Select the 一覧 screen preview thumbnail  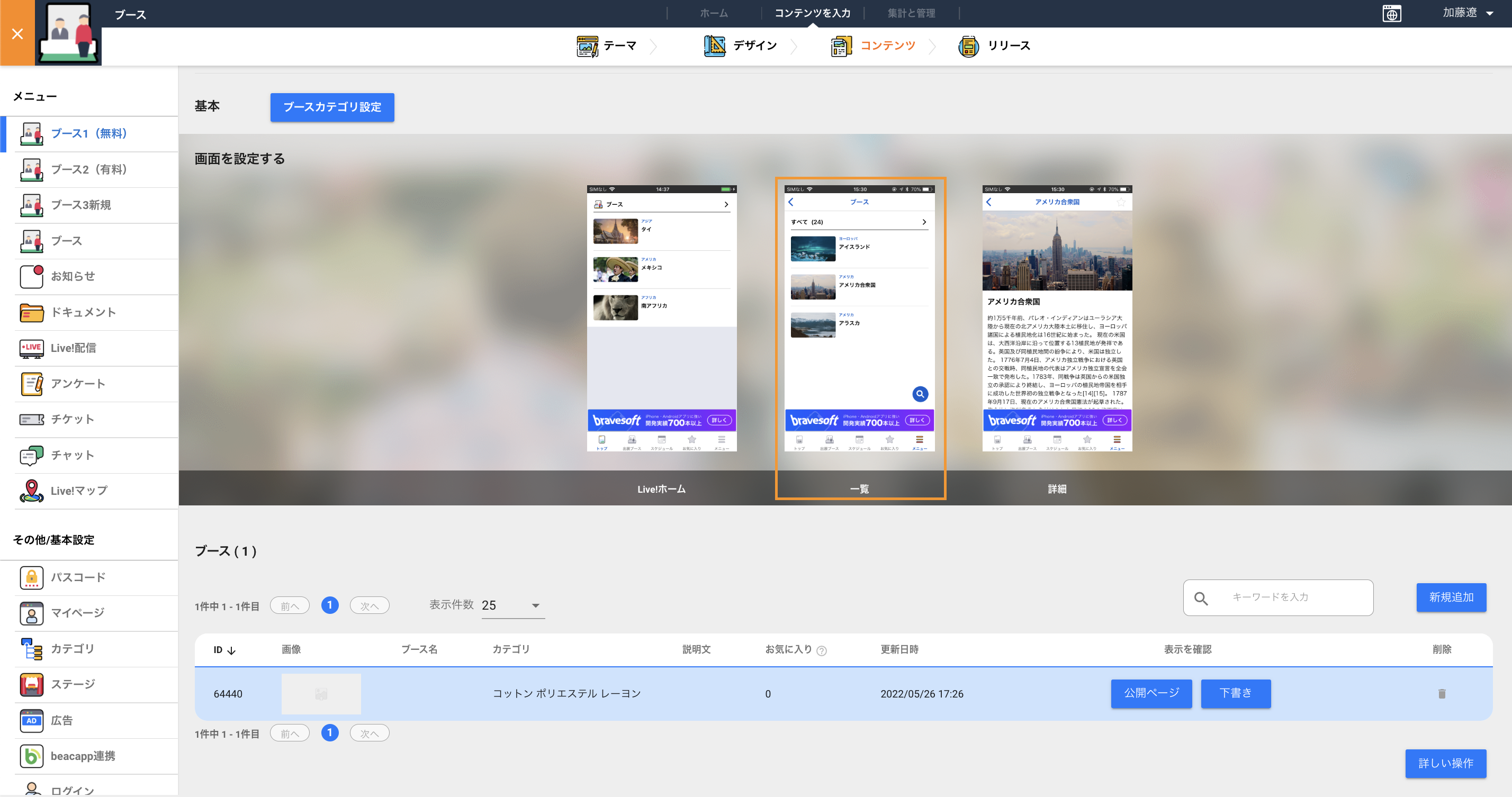click(859, 319)
